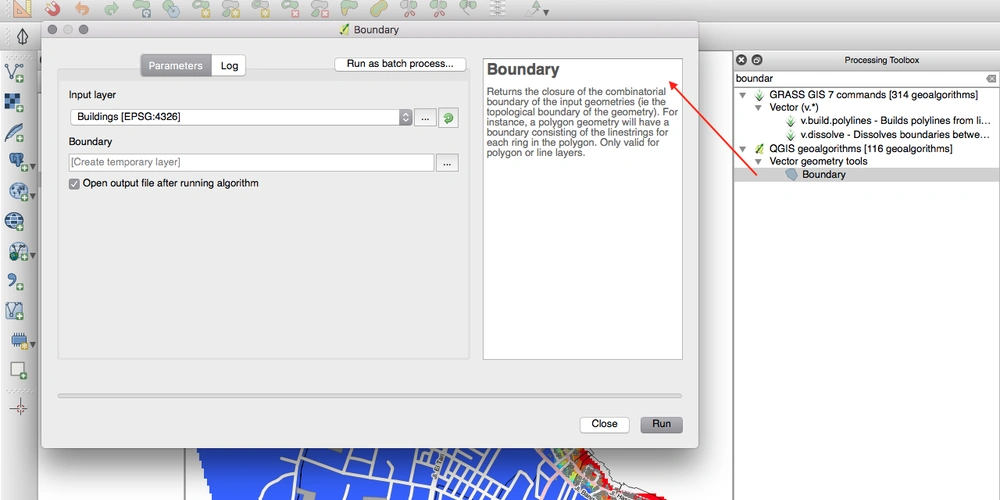Viewport: 1000px width, 500px height.
Task: Click the Add WCS Layer dark globe icon
Action: click(14, 221)
